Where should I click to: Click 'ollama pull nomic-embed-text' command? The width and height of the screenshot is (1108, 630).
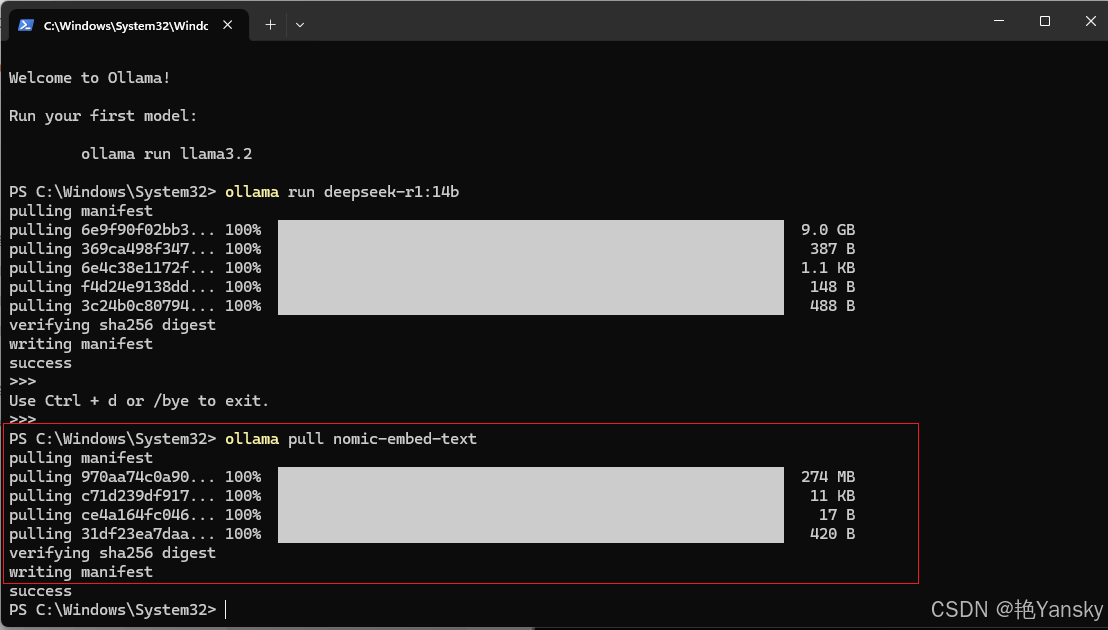point(351,439)
